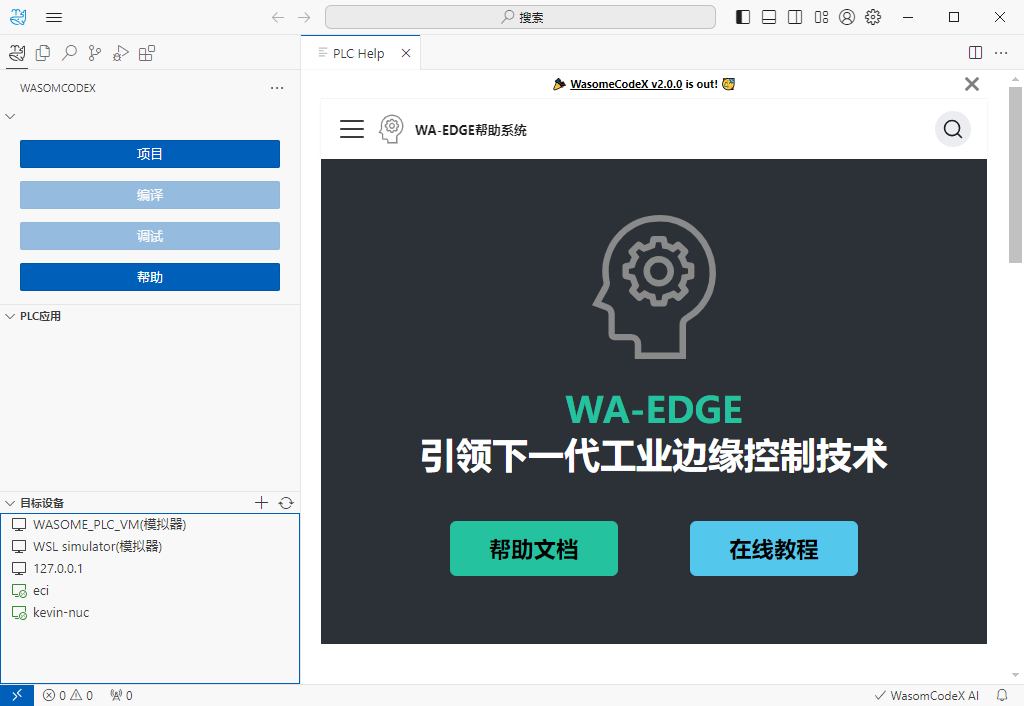Toggle the bottom panel layout icon

click(x=769, y=18)
